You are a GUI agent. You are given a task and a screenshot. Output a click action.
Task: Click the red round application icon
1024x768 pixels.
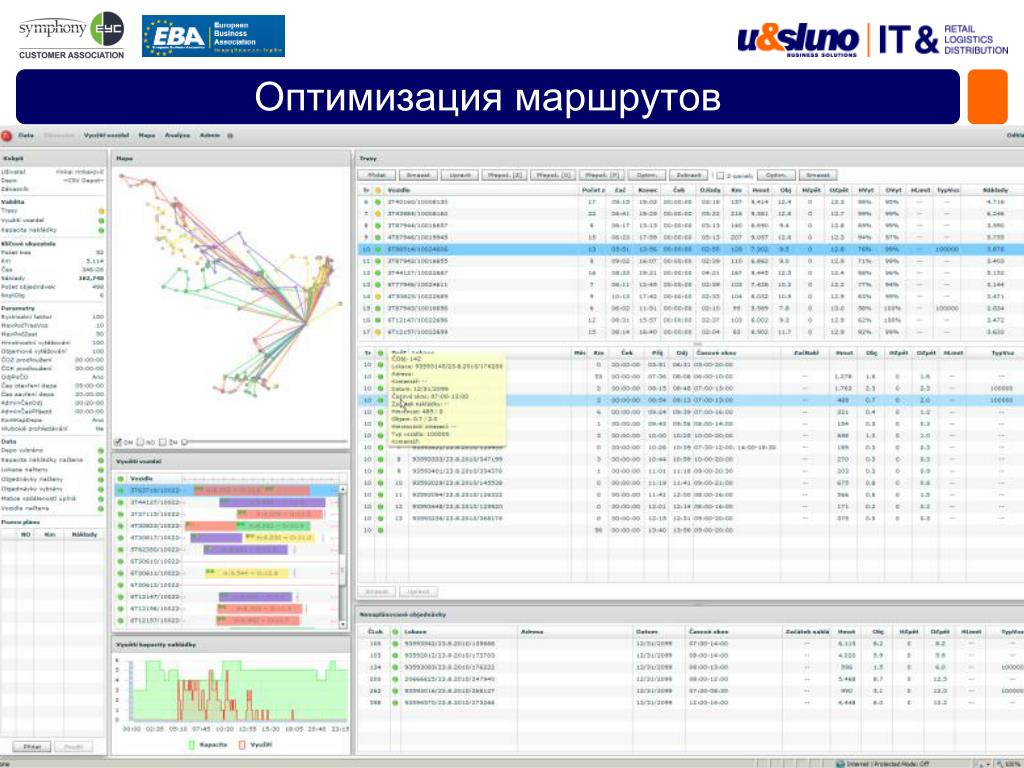[x=7, y=135]
